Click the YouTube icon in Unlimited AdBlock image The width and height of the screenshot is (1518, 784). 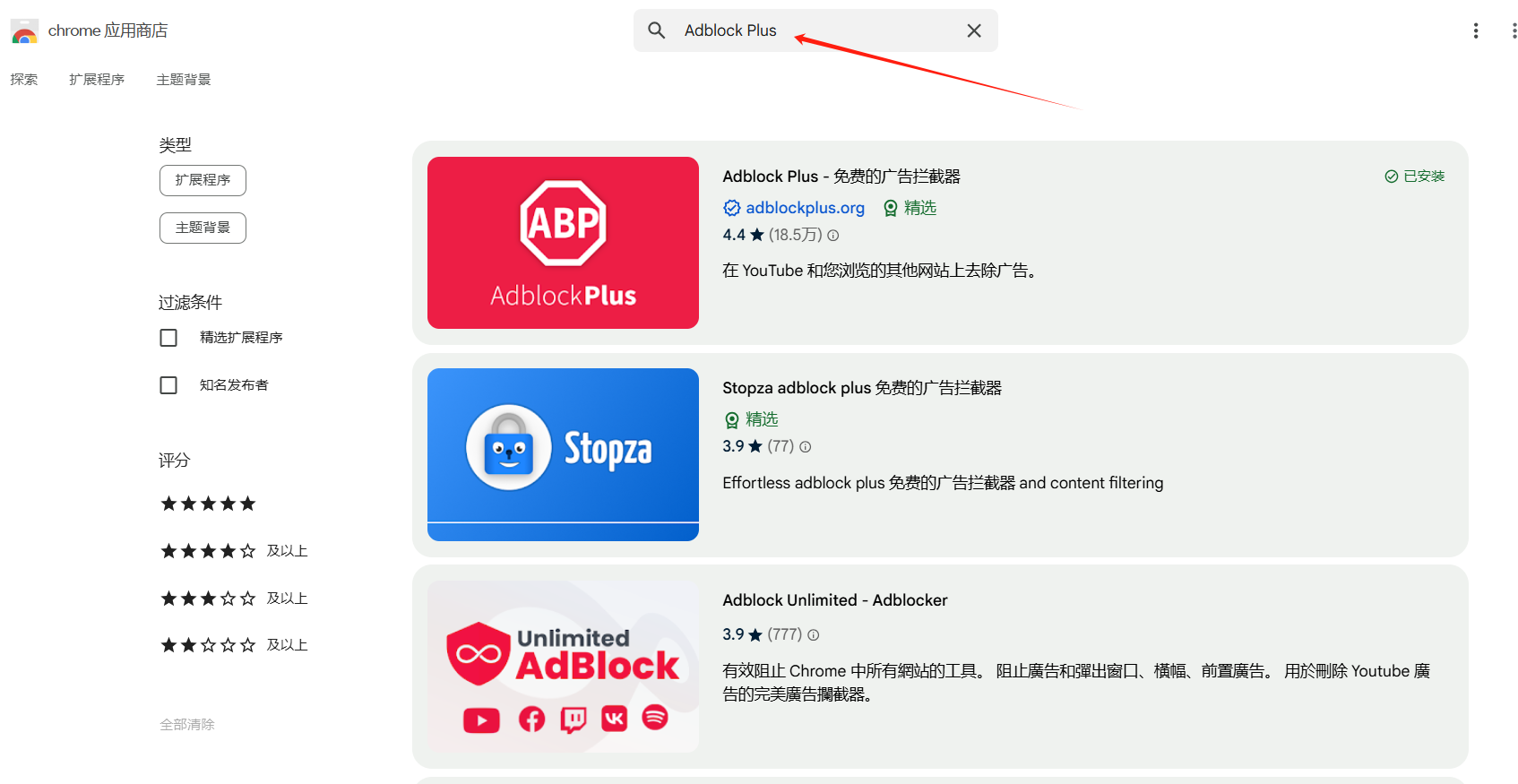tap(481, 720)
